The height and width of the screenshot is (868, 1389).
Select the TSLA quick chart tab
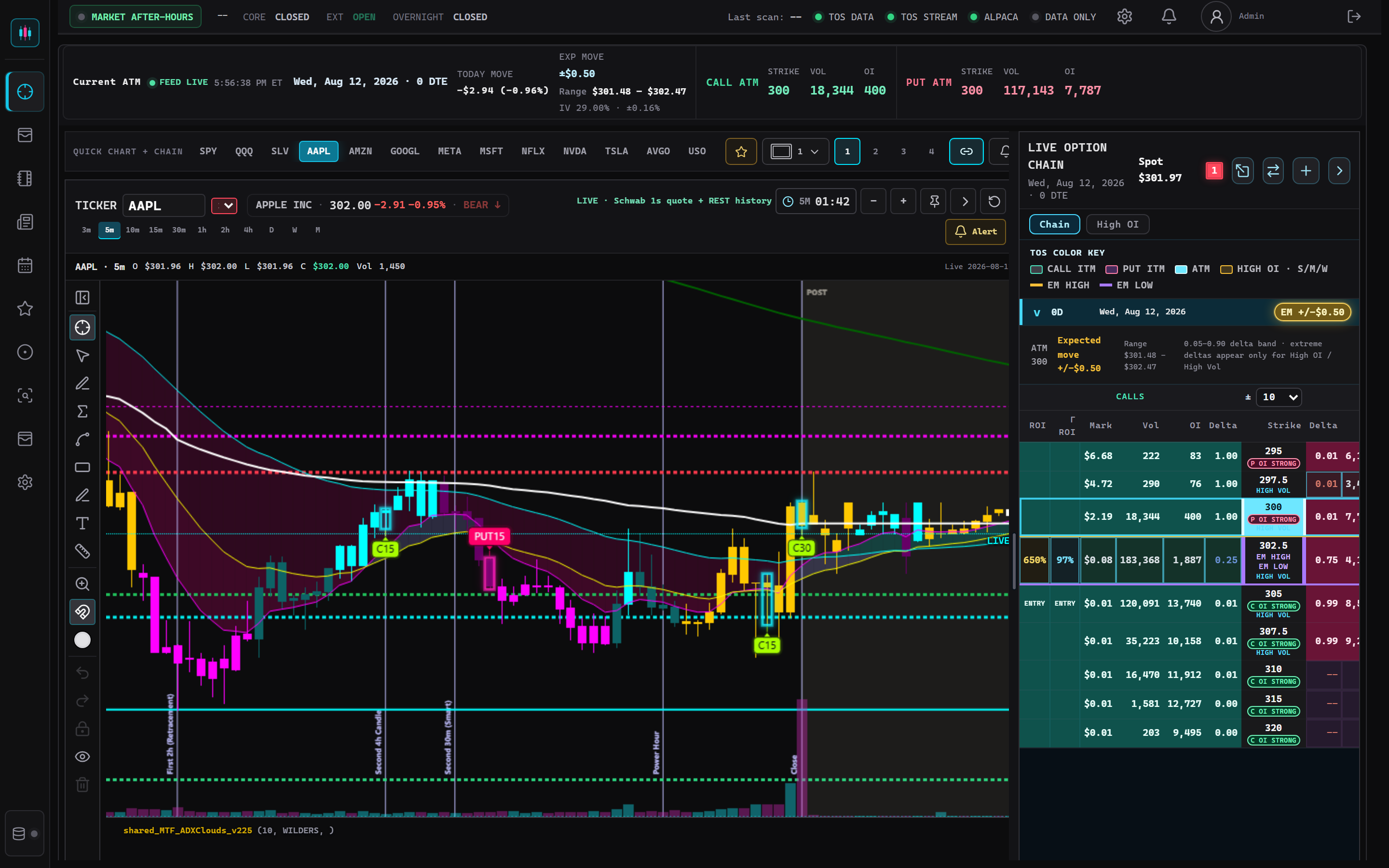click(616, 151)
